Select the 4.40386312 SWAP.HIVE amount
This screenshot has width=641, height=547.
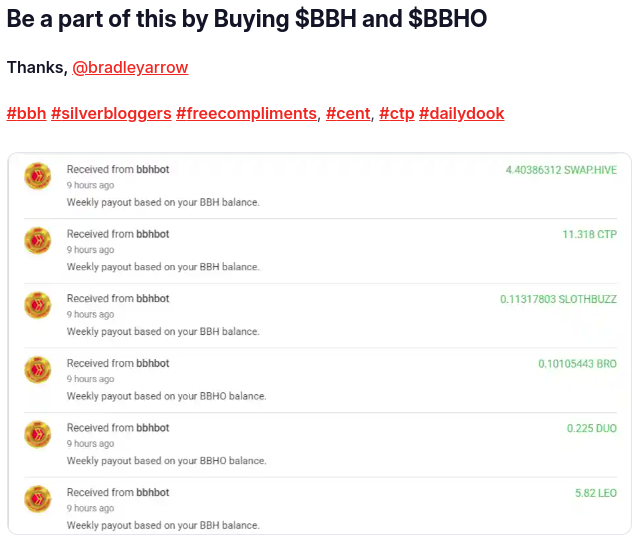[x=561, y=170]
